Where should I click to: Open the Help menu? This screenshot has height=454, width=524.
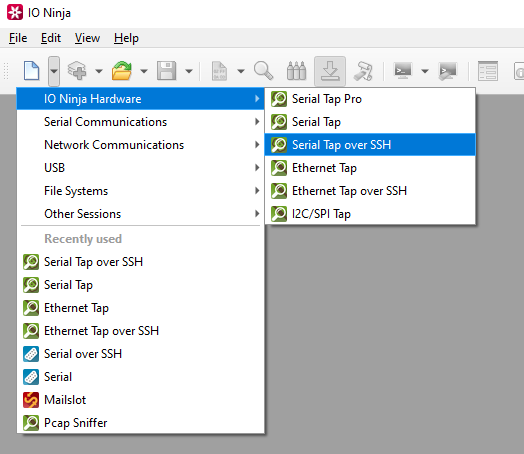point(126,38)
